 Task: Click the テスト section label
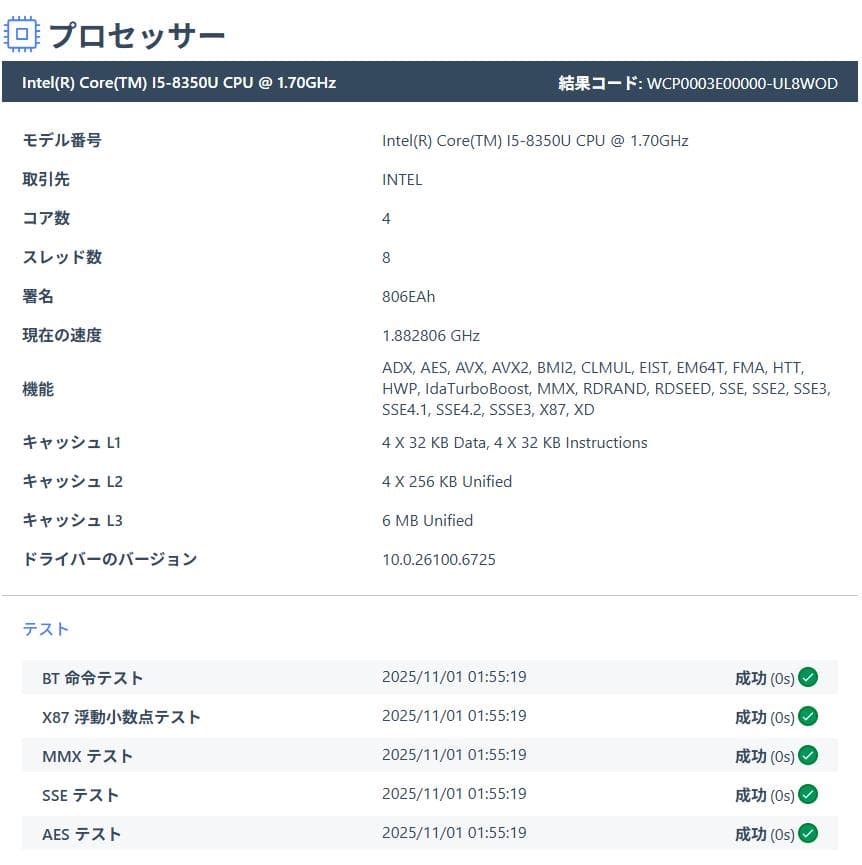point(46,628)
